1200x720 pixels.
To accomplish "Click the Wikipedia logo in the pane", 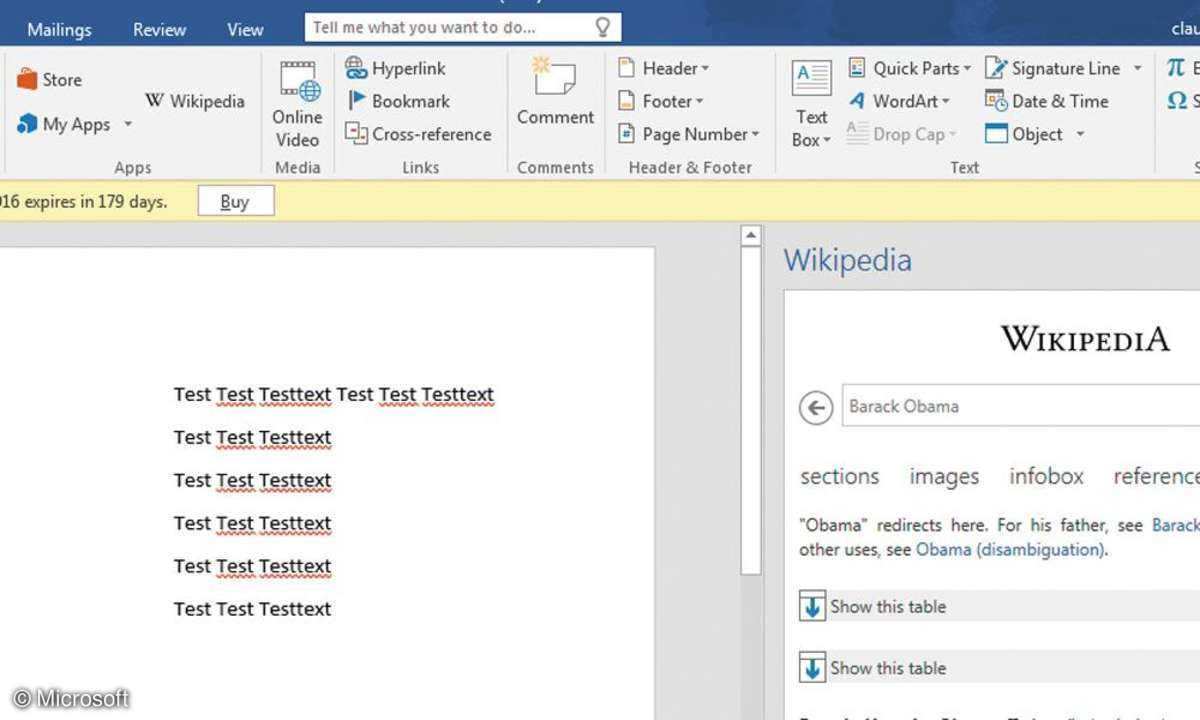I will point(1085,339).
